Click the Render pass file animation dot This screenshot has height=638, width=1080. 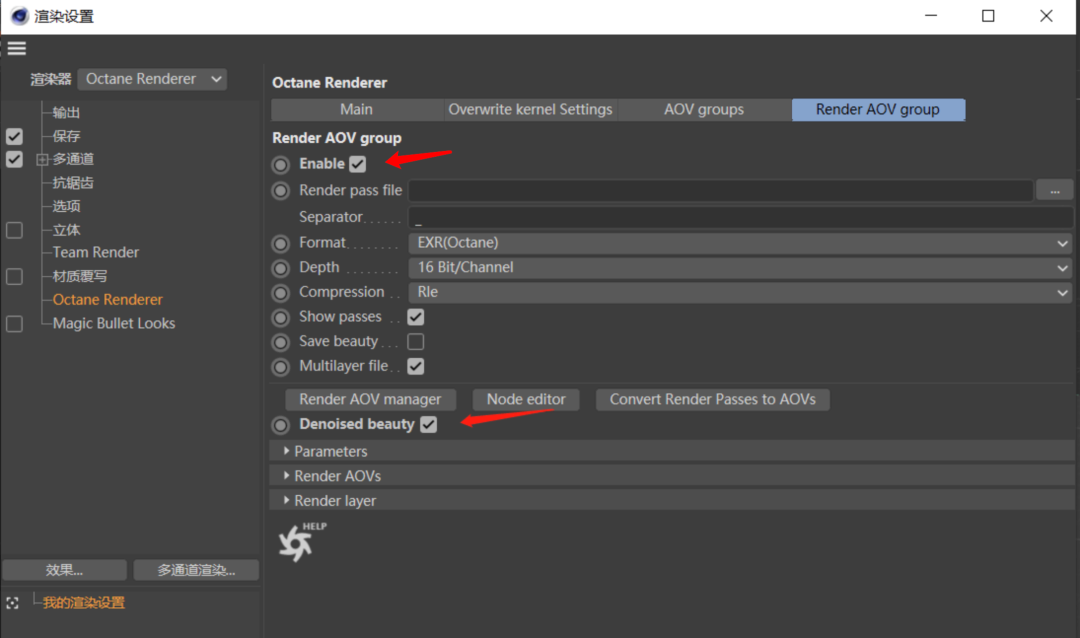click(280, 191)
